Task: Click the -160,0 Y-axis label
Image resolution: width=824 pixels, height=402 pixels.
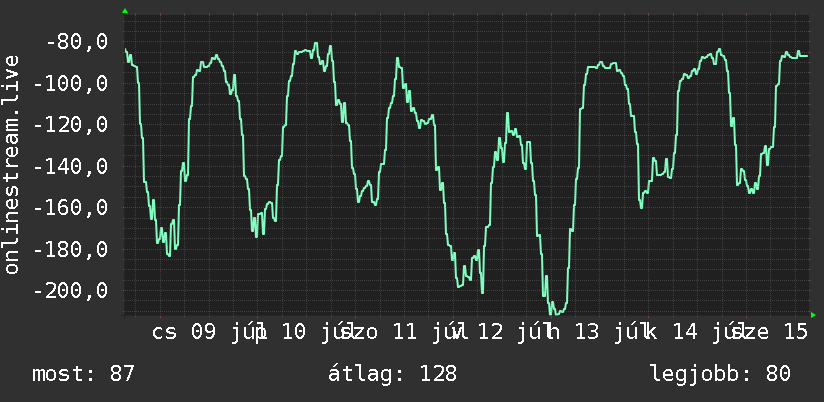Action: click(70, 208)
